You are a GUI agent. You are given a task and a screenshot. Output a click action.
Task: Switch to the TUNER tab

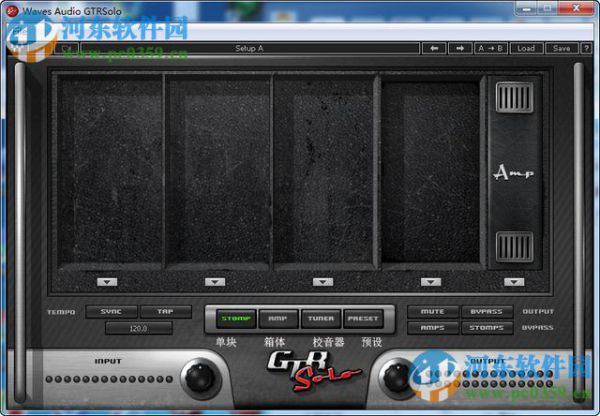point(321,318)
